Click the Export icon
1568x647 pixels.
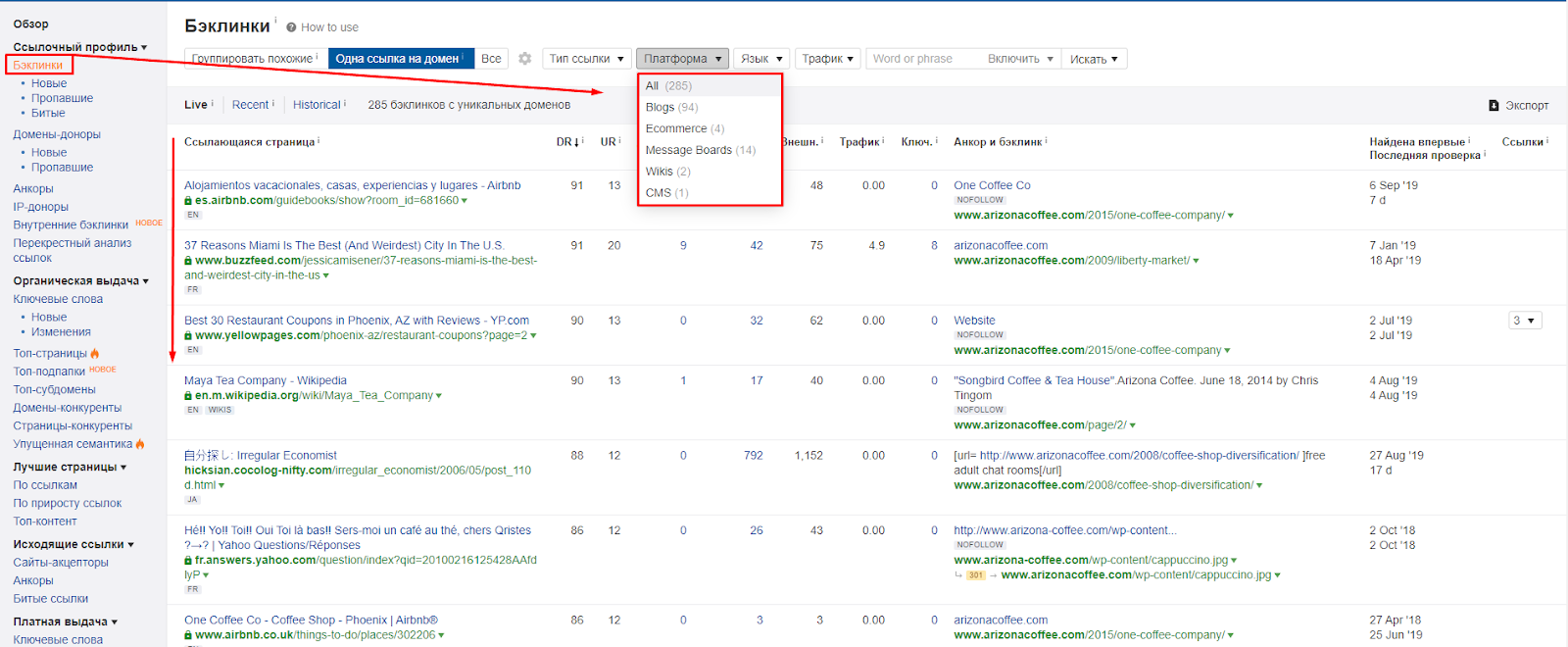click(x=1494, y=106)
